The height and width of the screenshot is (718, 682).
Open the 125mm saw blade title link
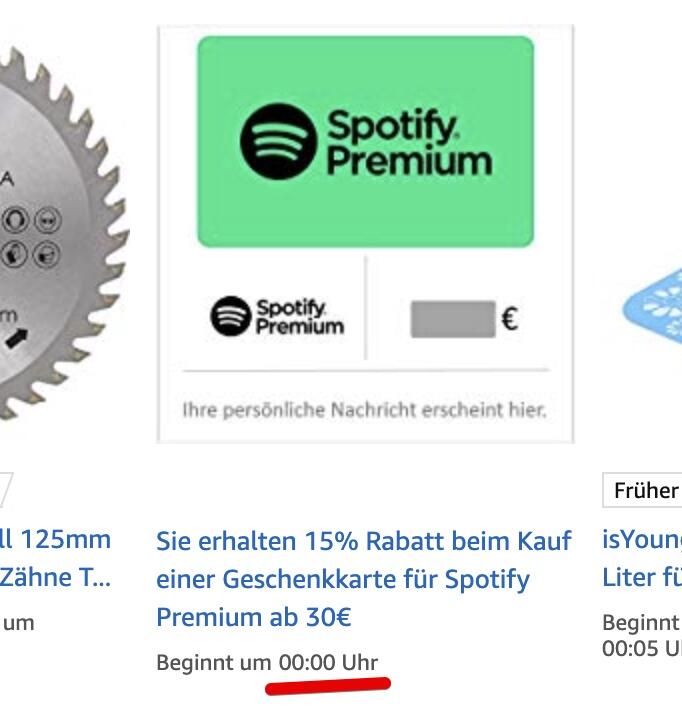pos(55,558)
